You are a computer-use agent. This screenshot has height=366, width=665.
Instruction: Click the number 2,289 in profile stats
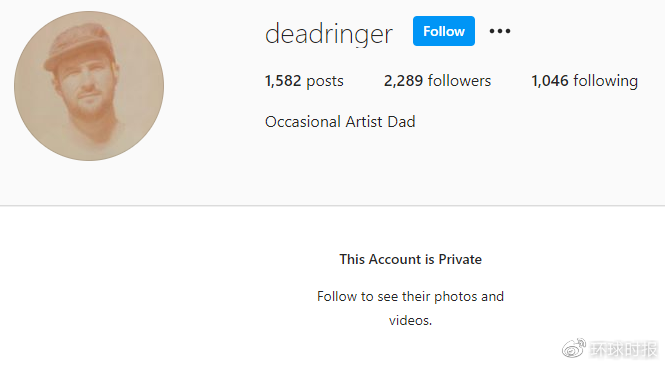[x=403, y=81]
